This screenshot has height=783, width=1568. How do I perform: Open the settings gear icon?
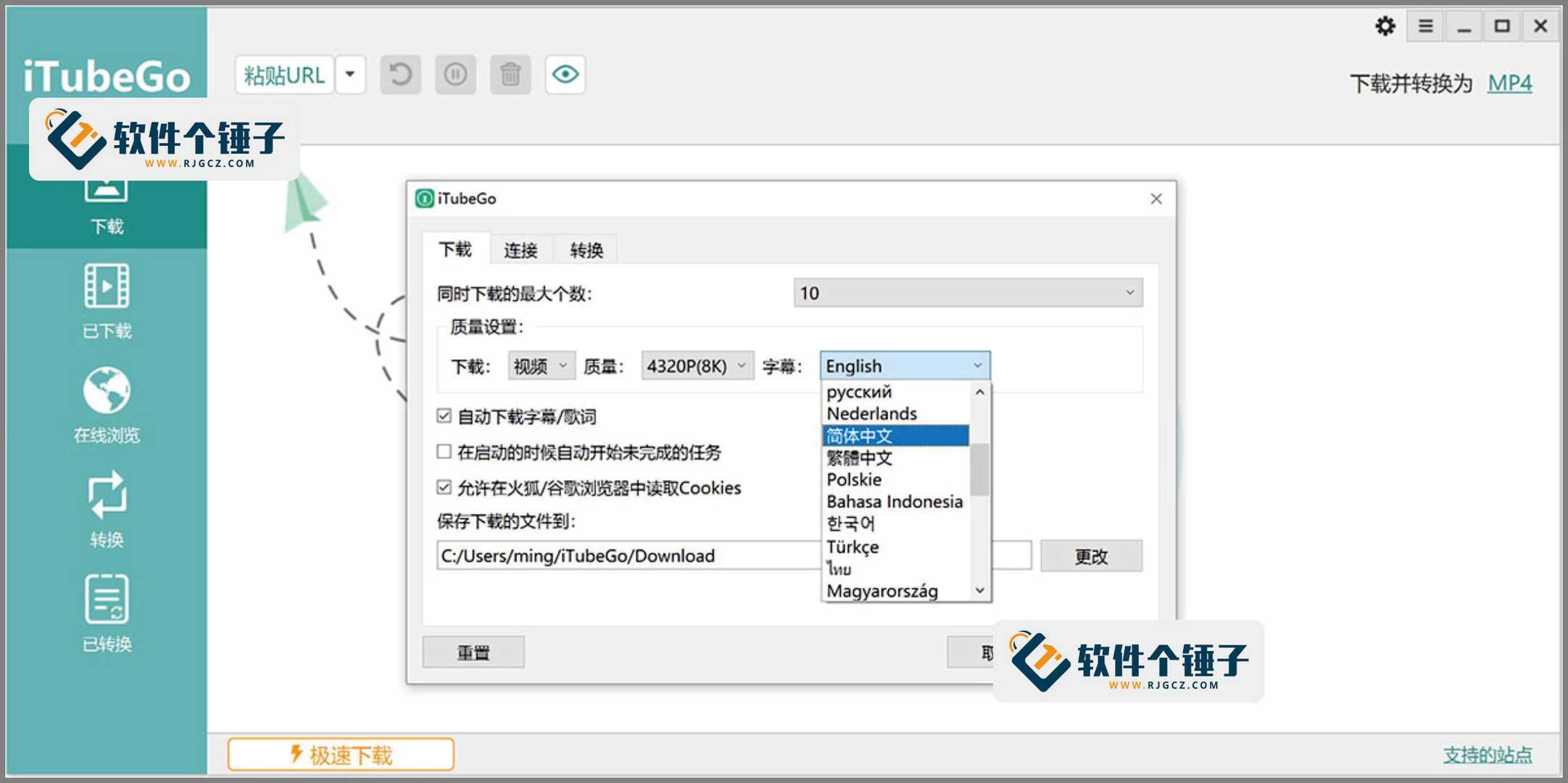coord(1385,27)
